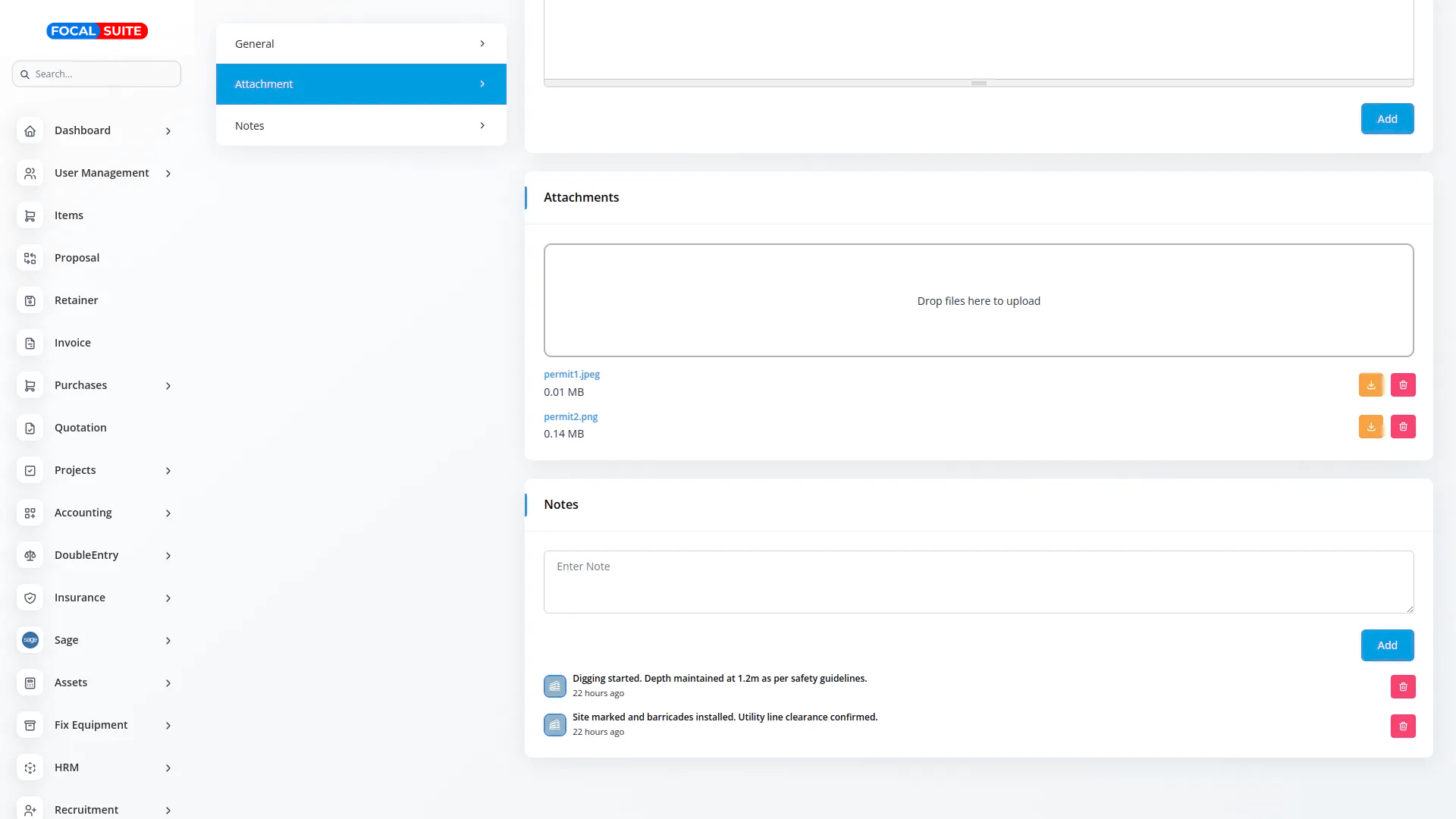Open the Notes section tab

coord(361,126)
